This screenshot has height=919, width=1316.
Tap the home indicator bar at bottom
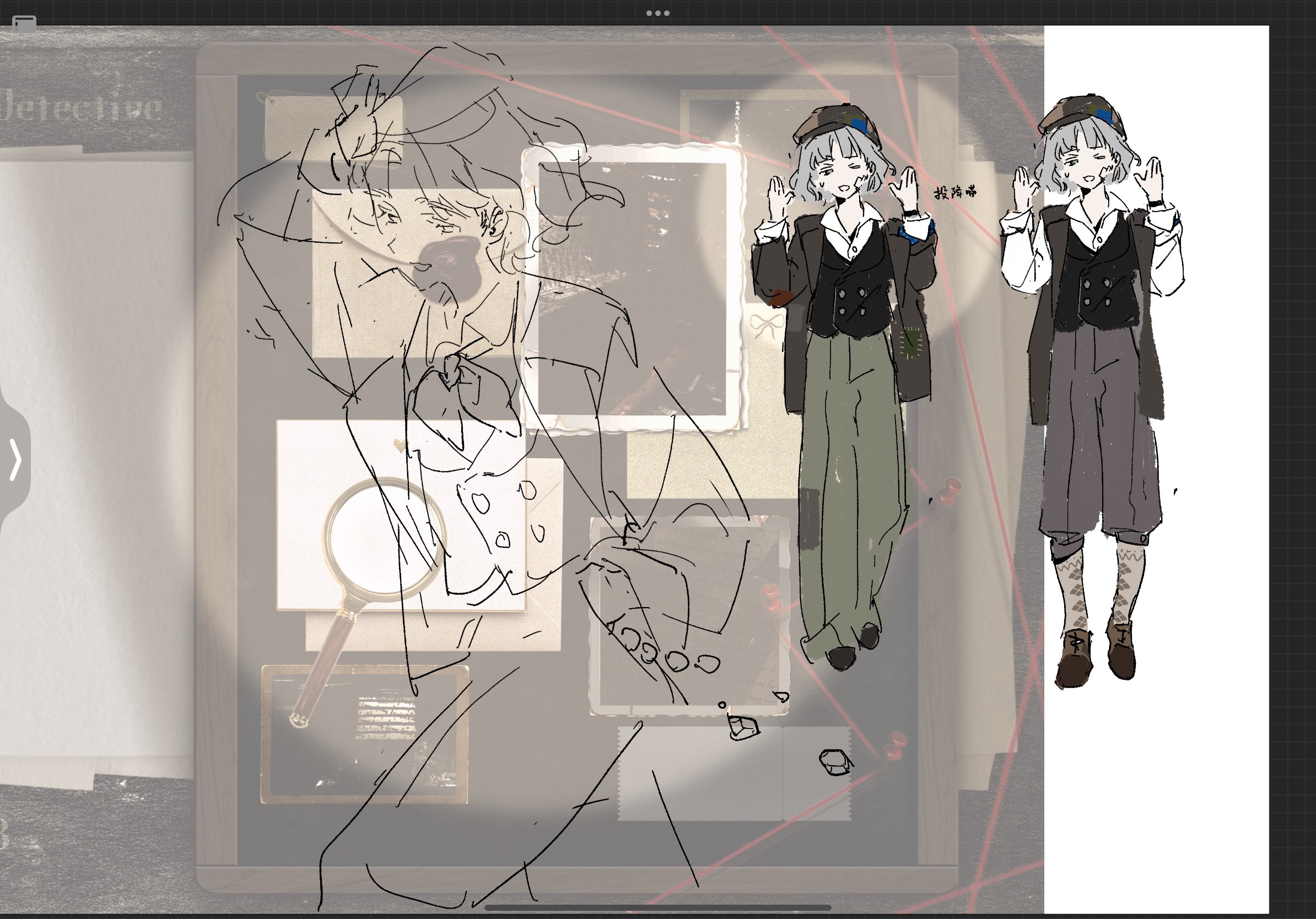(657, 907)
